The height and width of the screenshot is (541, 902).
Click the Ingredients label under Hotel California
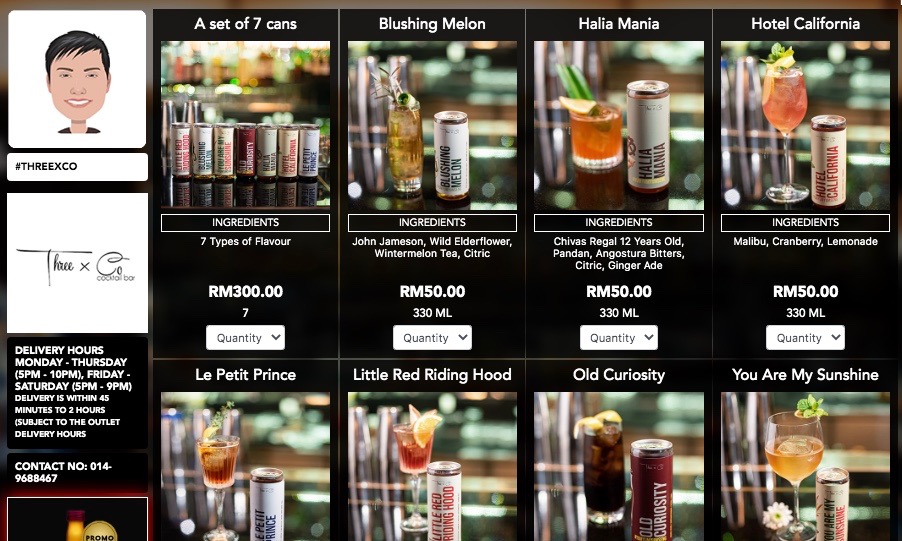tap(805, 223)
